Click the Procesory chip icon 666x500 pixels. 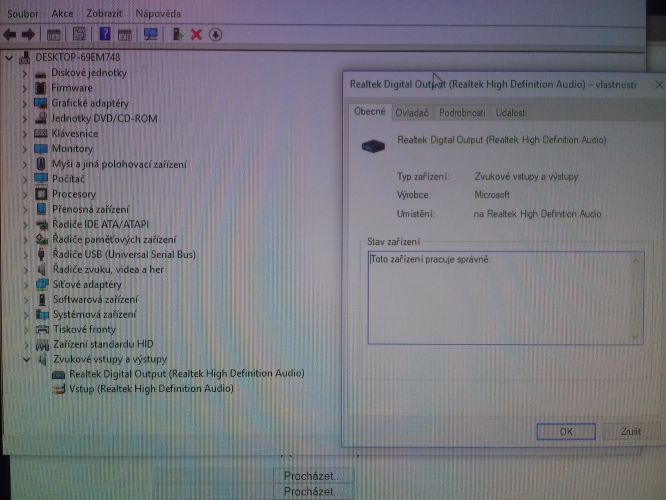pyautogui.click(x=41, y=194)
